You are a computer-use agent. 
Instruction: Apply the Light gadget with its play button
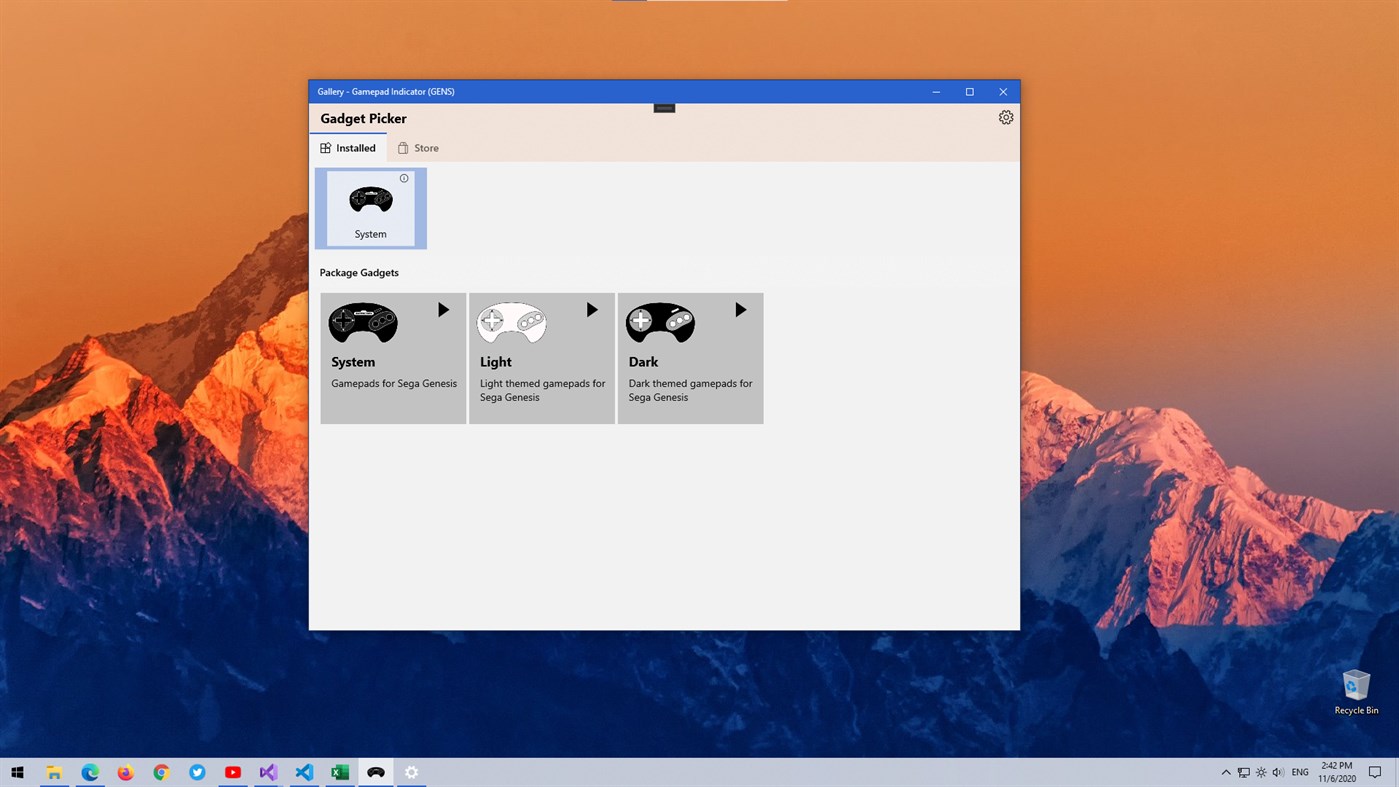[x=592, y=309]
